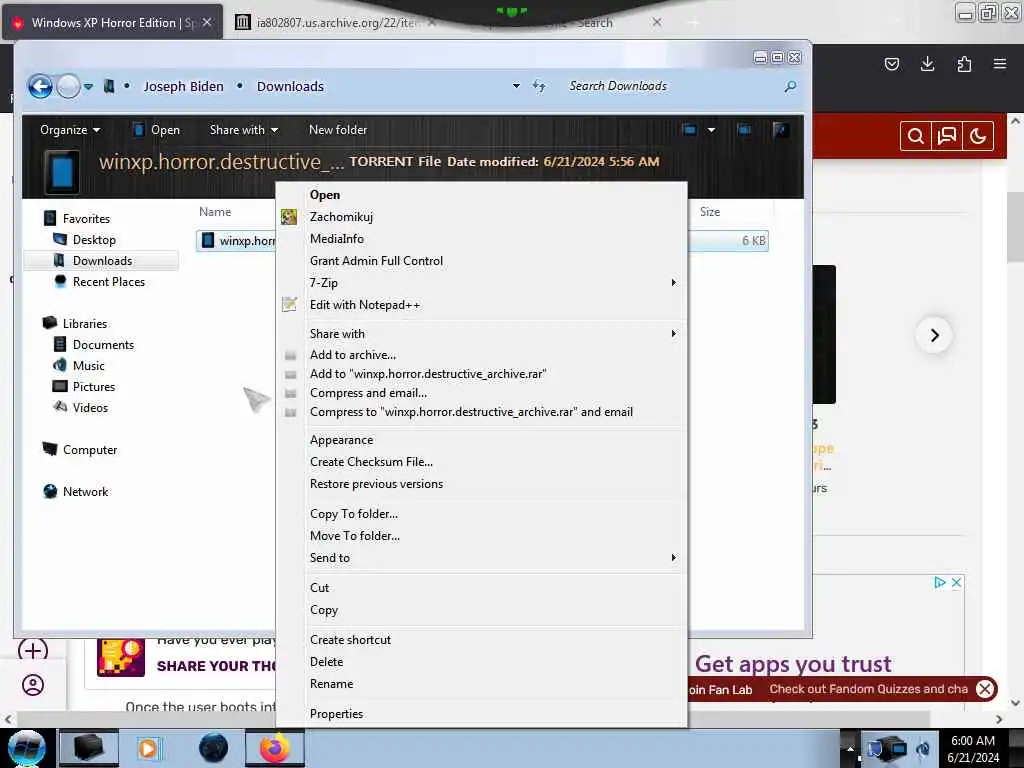Image resolution: width=1024 pixels, height=768 pixels.
Task: Choose Rename in the context menu
Action: tap(481, 684)
